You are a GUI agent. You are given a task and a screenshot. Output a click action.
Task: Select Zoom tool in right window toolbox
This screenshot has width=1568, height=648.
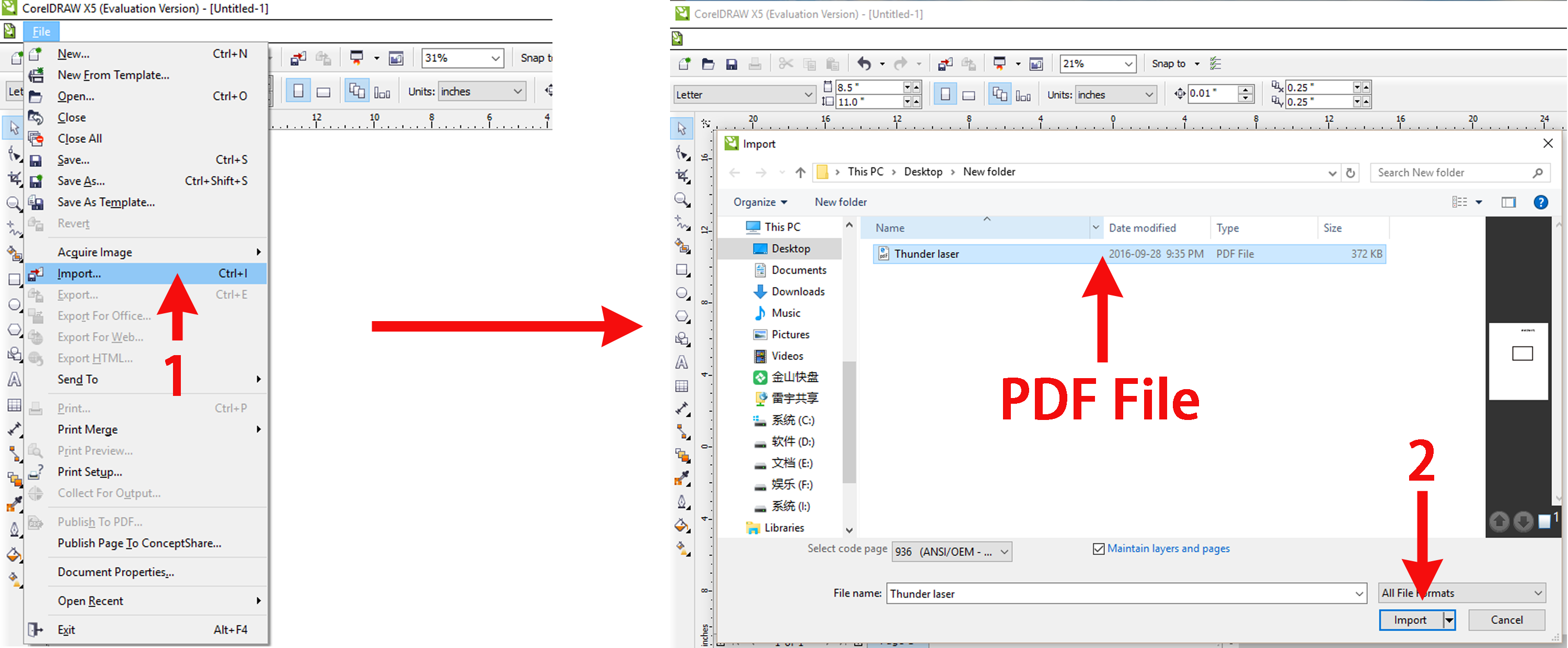pos(683,200)
